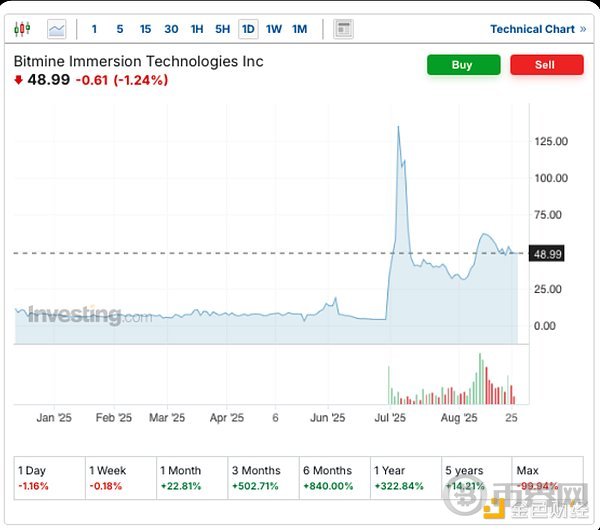The height and width of the screenshot is (530, 600).
Task: Switch to candlestick chart type icon
Action: [x=22, y=29]
